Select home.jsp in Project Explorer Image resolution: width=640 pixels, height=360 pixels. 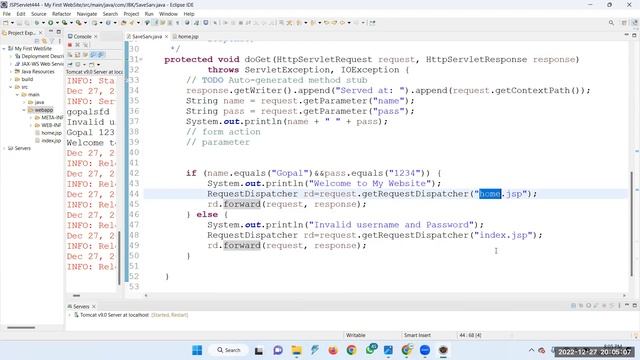[x=51, y=133]
